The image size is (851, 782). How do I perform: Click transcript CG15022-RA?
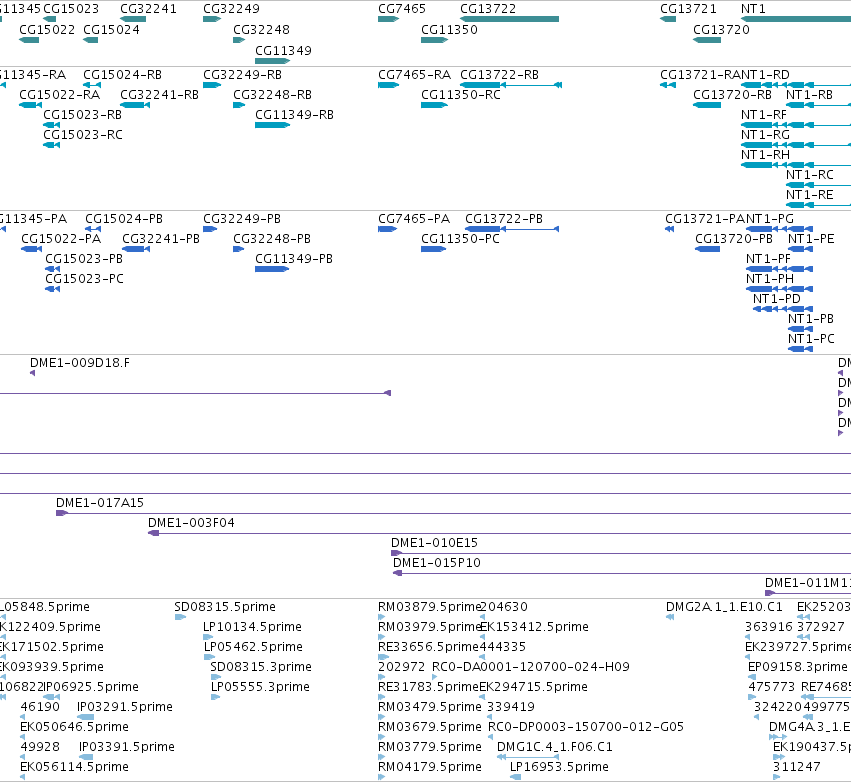(60, 94)
